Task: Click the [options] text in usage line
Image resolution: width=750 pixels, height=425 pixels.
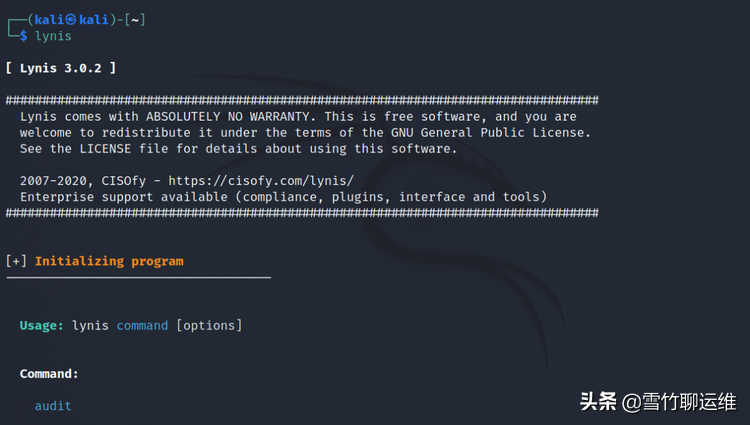Action: (x=209, y=325)
